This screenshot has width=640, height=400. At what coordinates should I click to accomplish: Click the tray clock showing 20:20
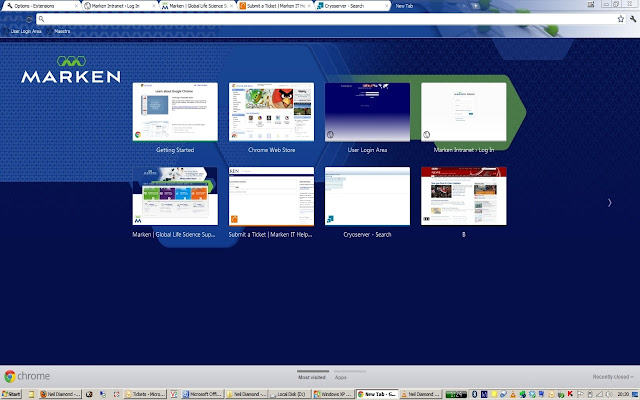click(x=623, y=394)
